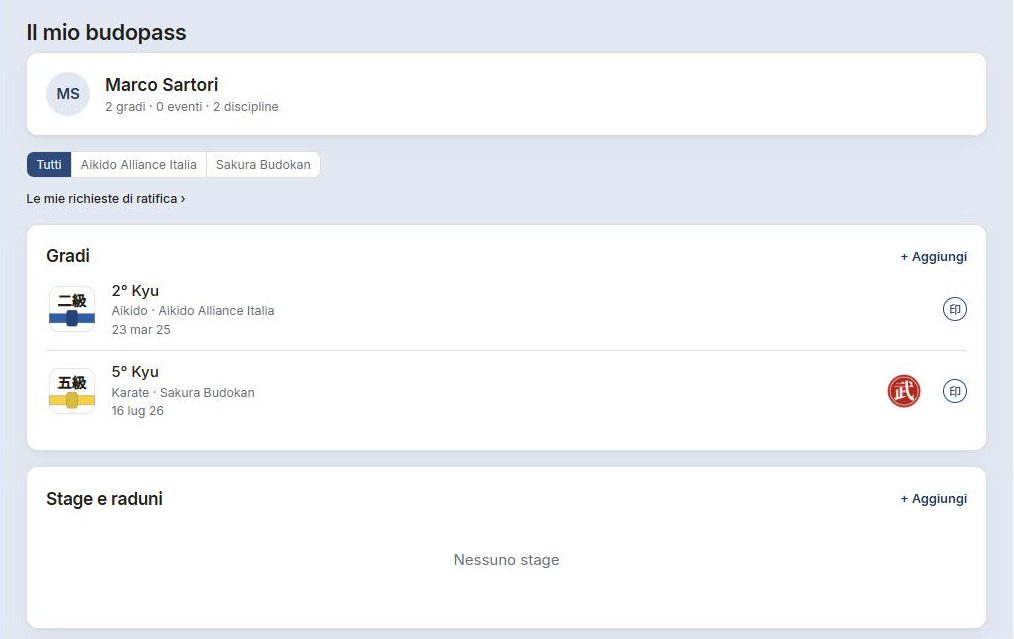
Task: Click Aggiungi in Stage e raduni section
Action: 933,499
